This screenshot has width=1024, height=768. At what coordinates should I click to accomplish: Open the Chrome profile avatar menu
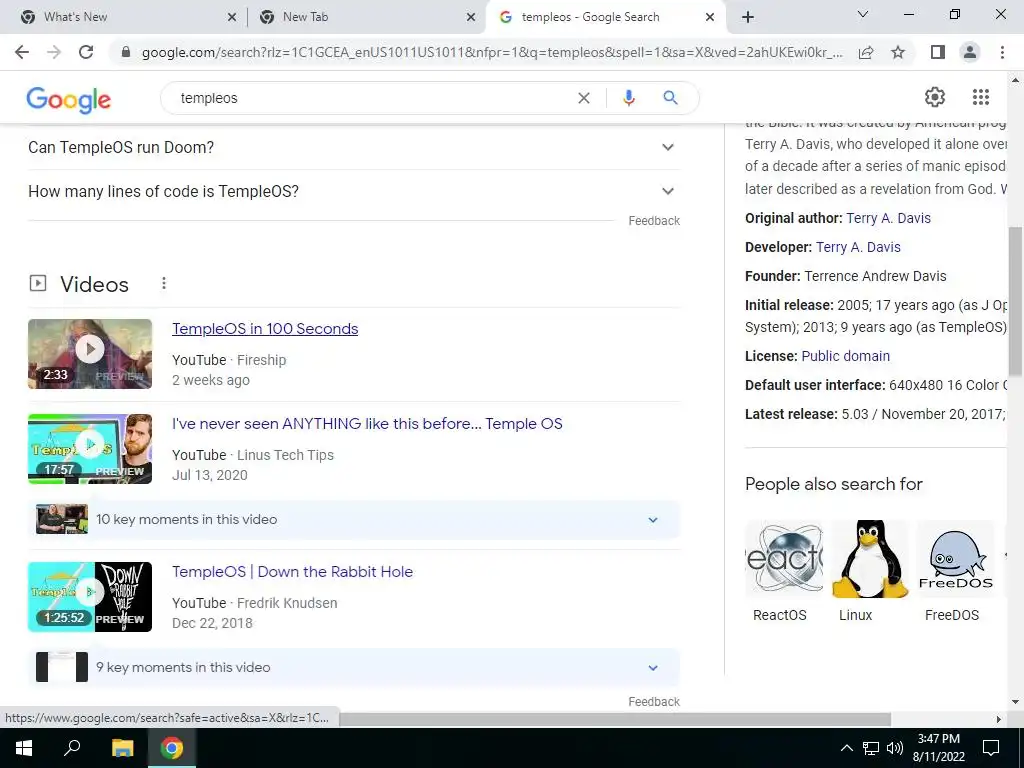pyautogui.click(x=970, y=52)
